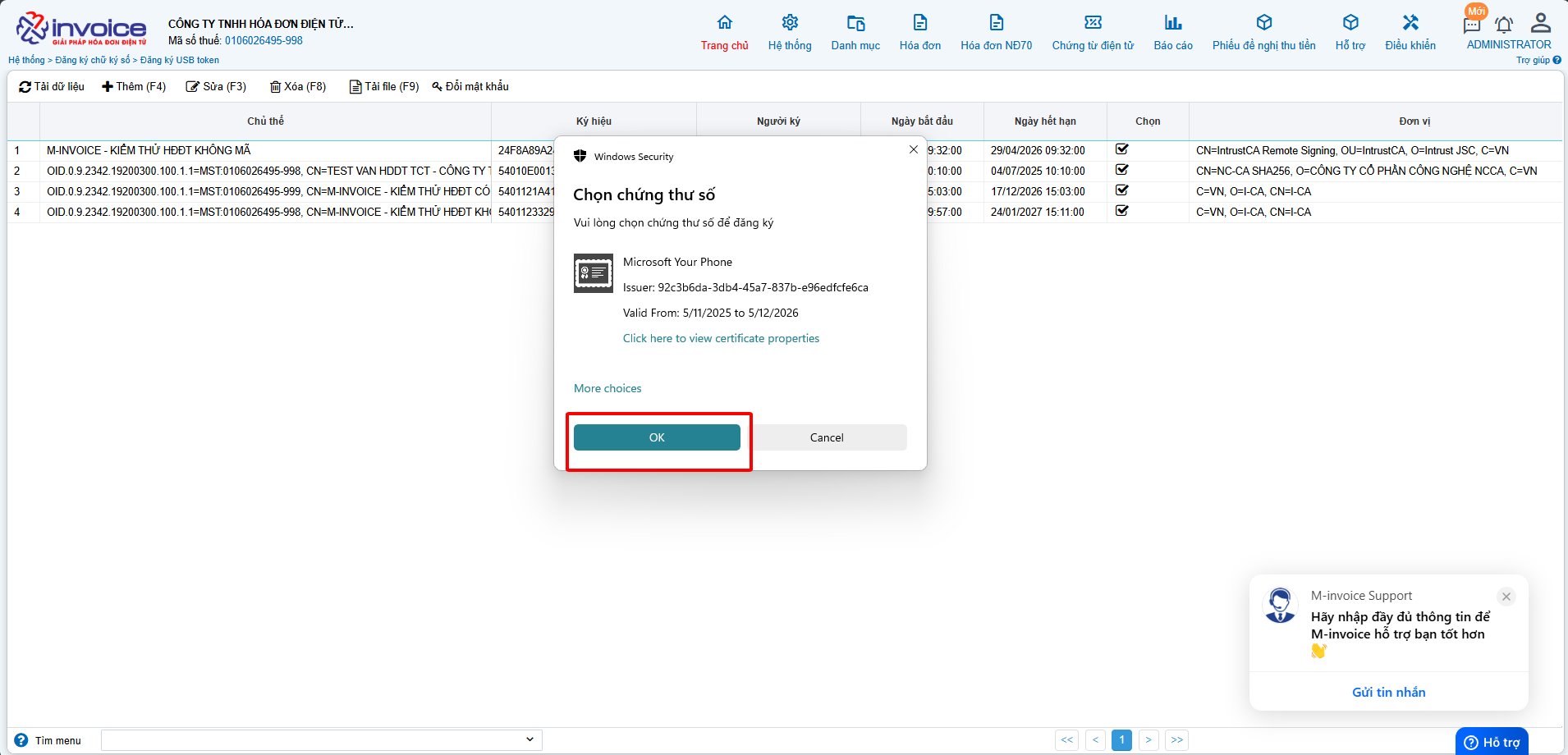Click M-invoice logo
Image resolution: width=1568 pixels, height=755 pixels.
point(81,29)
